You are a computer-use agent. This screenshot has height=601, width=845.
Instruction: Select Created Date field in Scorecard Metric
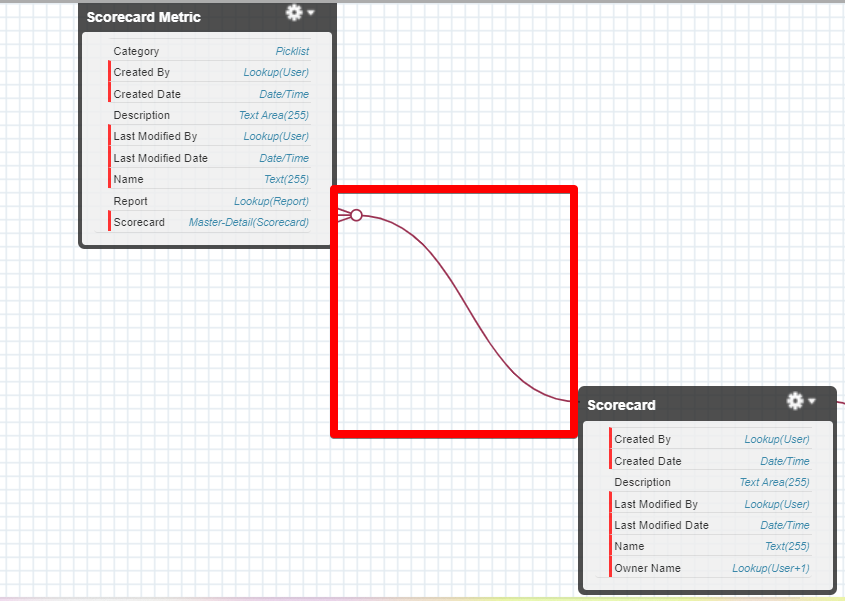click(210, 94)
